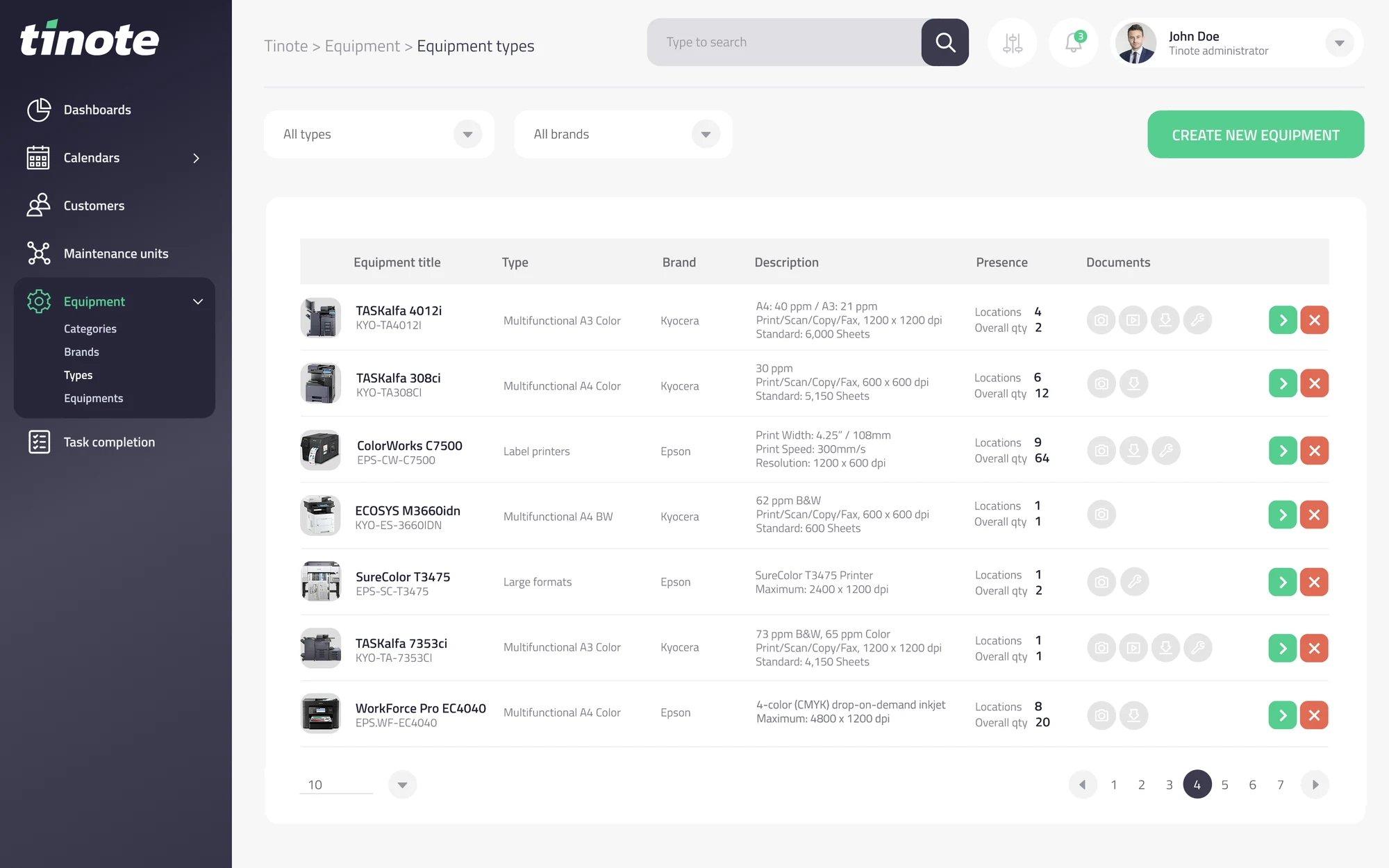The image size is (1389, 868).
Task: Delete the TASKalfa 4012i row
Action: pyautogui.click(x=1314, y=320)
